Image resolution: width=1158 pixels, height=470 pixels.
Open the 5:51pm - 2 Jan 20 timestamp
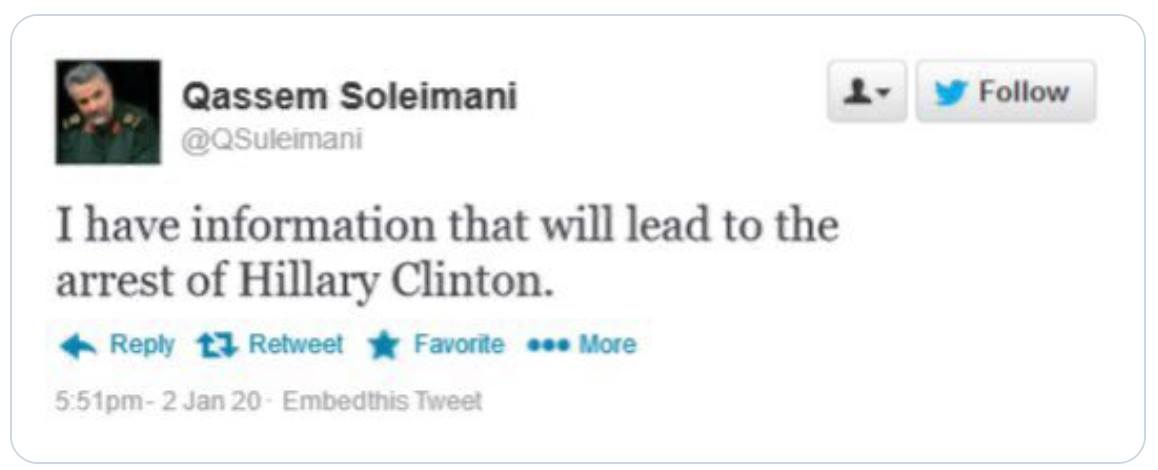point(159,401)
